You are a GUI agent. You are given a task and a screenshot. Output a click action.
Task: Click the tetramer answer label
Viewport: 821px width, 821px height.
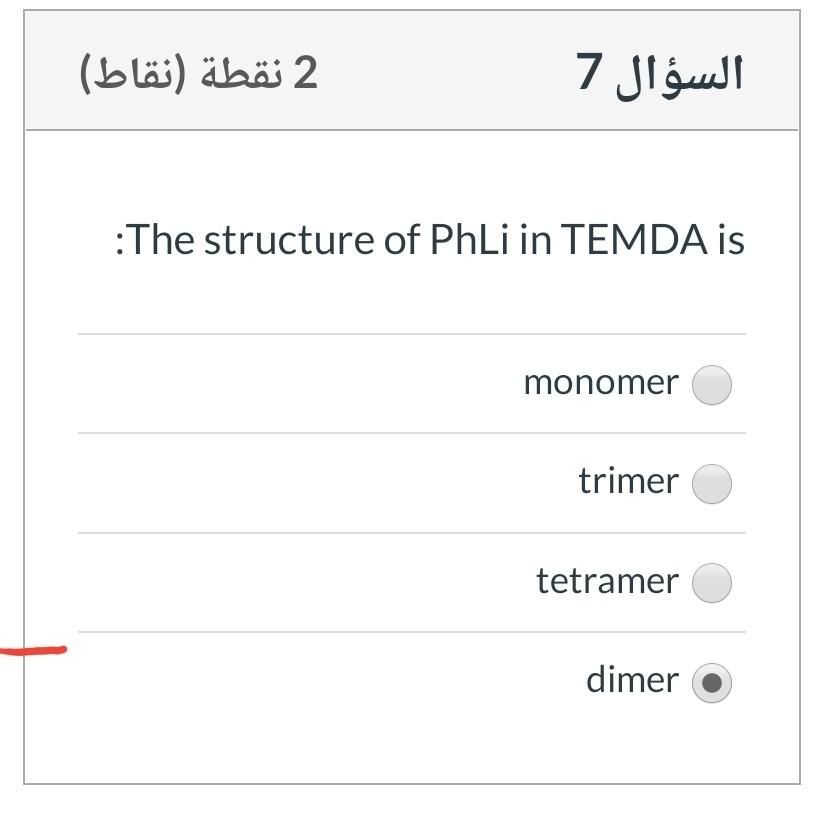click(610, 581)
